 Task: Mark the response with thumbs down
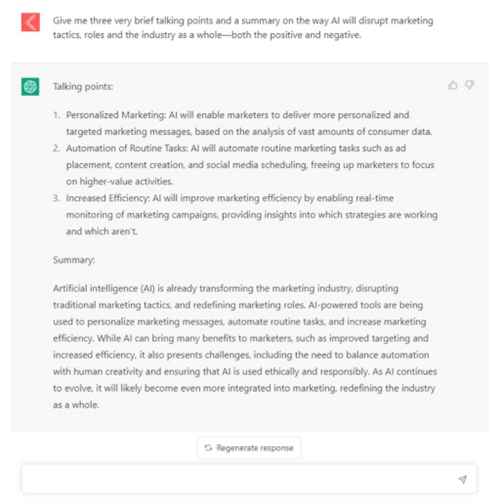click(470, 85)
